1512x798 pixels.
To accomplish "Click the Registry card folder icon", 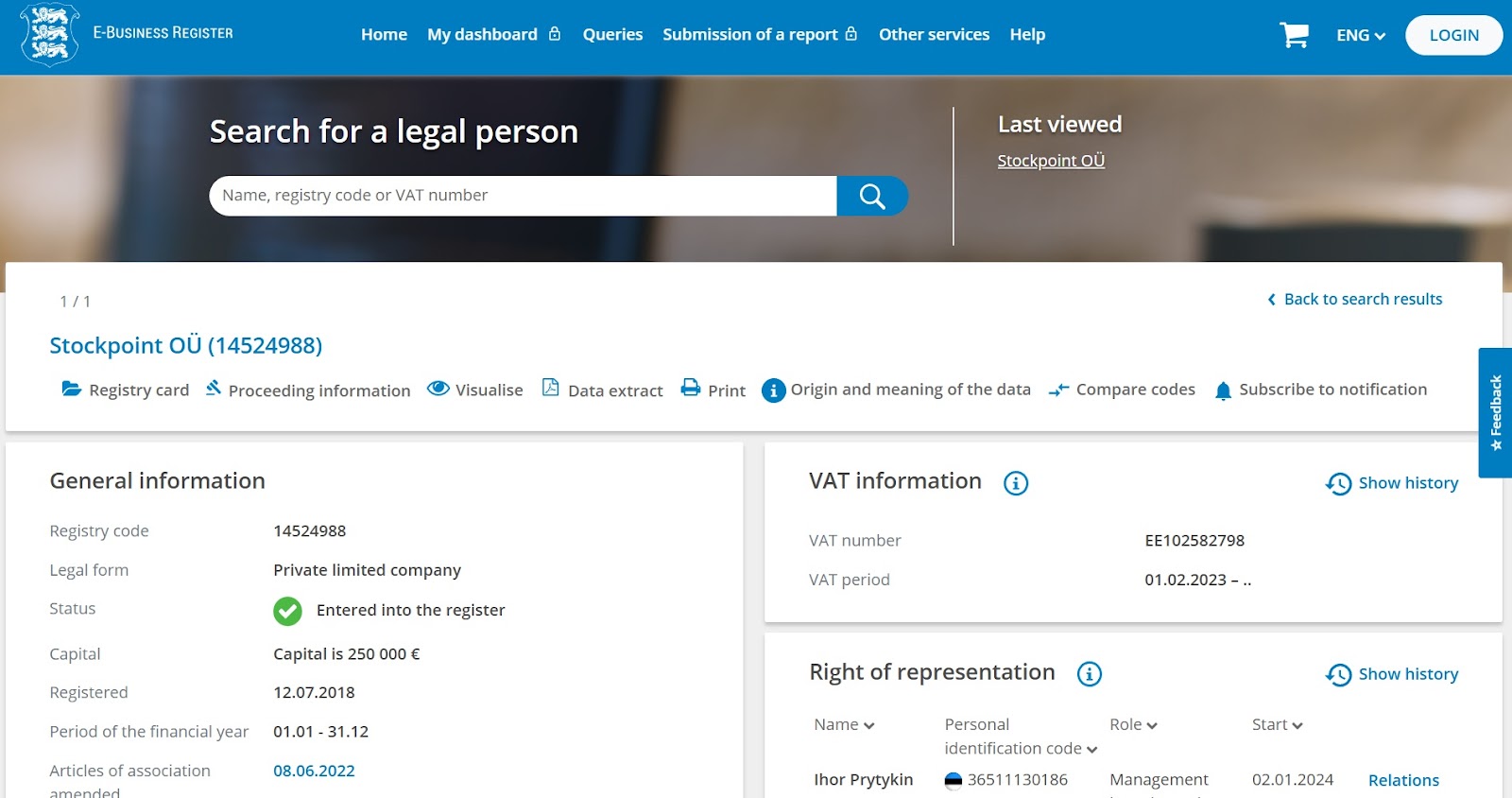I will click(x=72, y=389).
